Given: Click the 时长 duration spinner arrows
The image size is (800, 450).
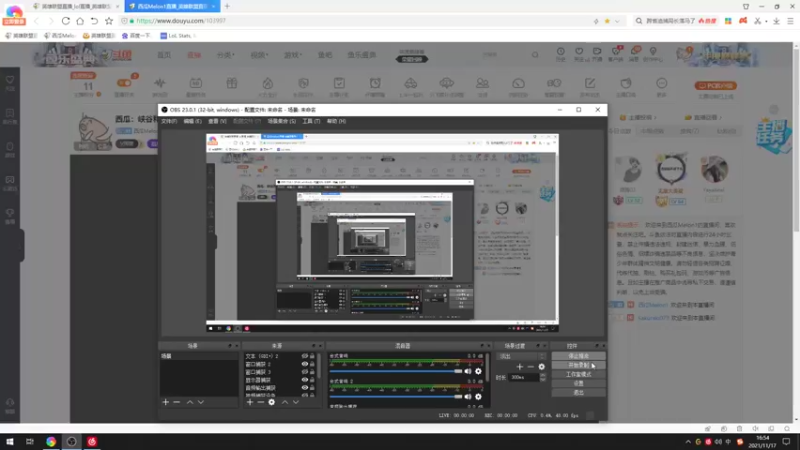Looking at the screenshot, I should (542, 378).
